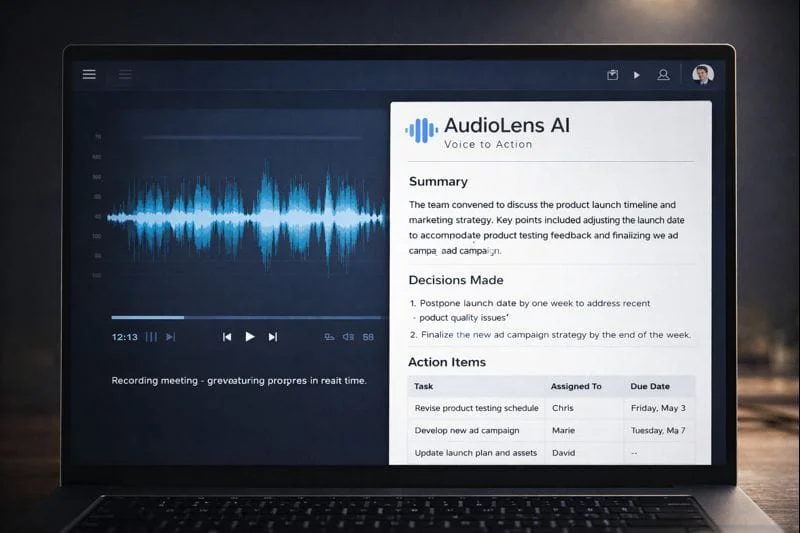Click the 'Assigned To' column header
Viewport: 800px width, 533px height.
coord(576,386)
